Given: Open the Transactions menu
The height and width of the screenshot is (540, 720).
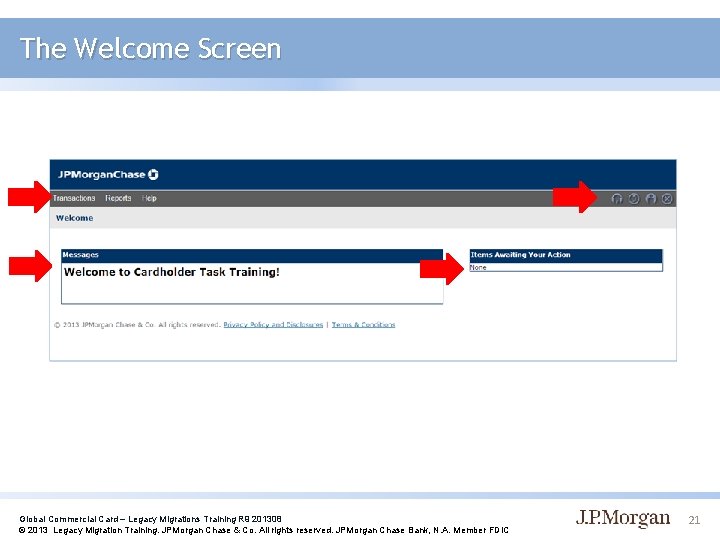Looking at the screenshot, I should click(74, 198).
